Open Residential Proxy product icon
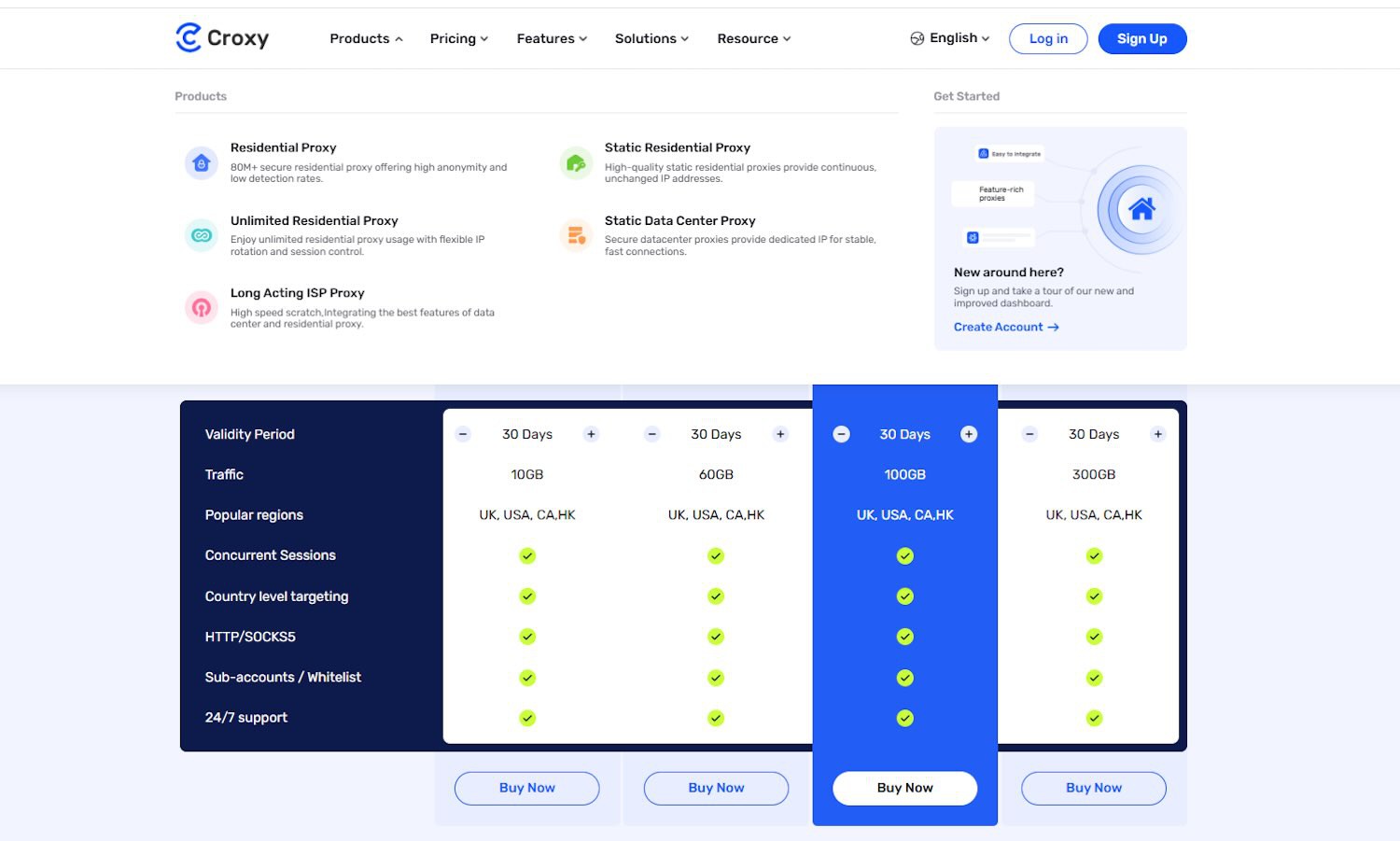 (202, 163)
